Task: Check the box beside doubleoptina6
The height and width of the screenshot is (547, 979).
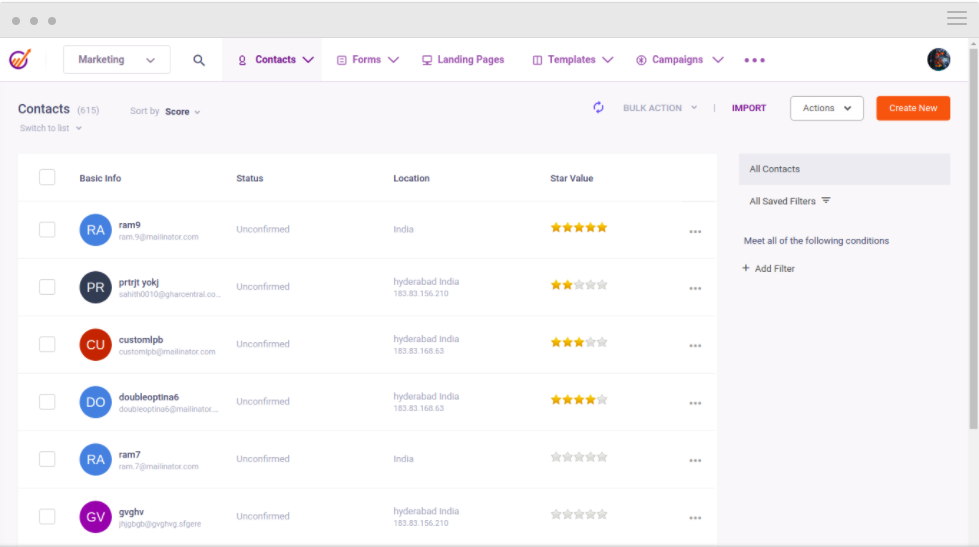Action: pyautogui.click(x=47, y=402)
